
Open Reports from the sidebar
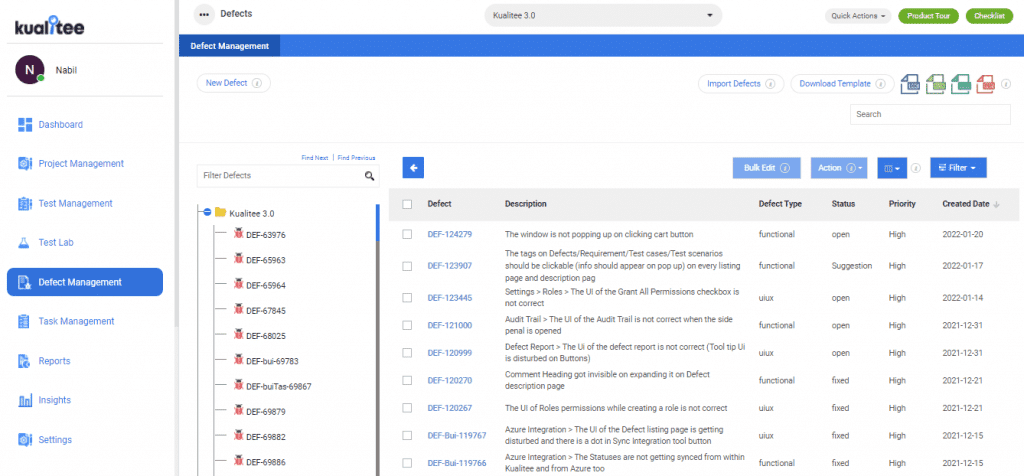point(54,361)
